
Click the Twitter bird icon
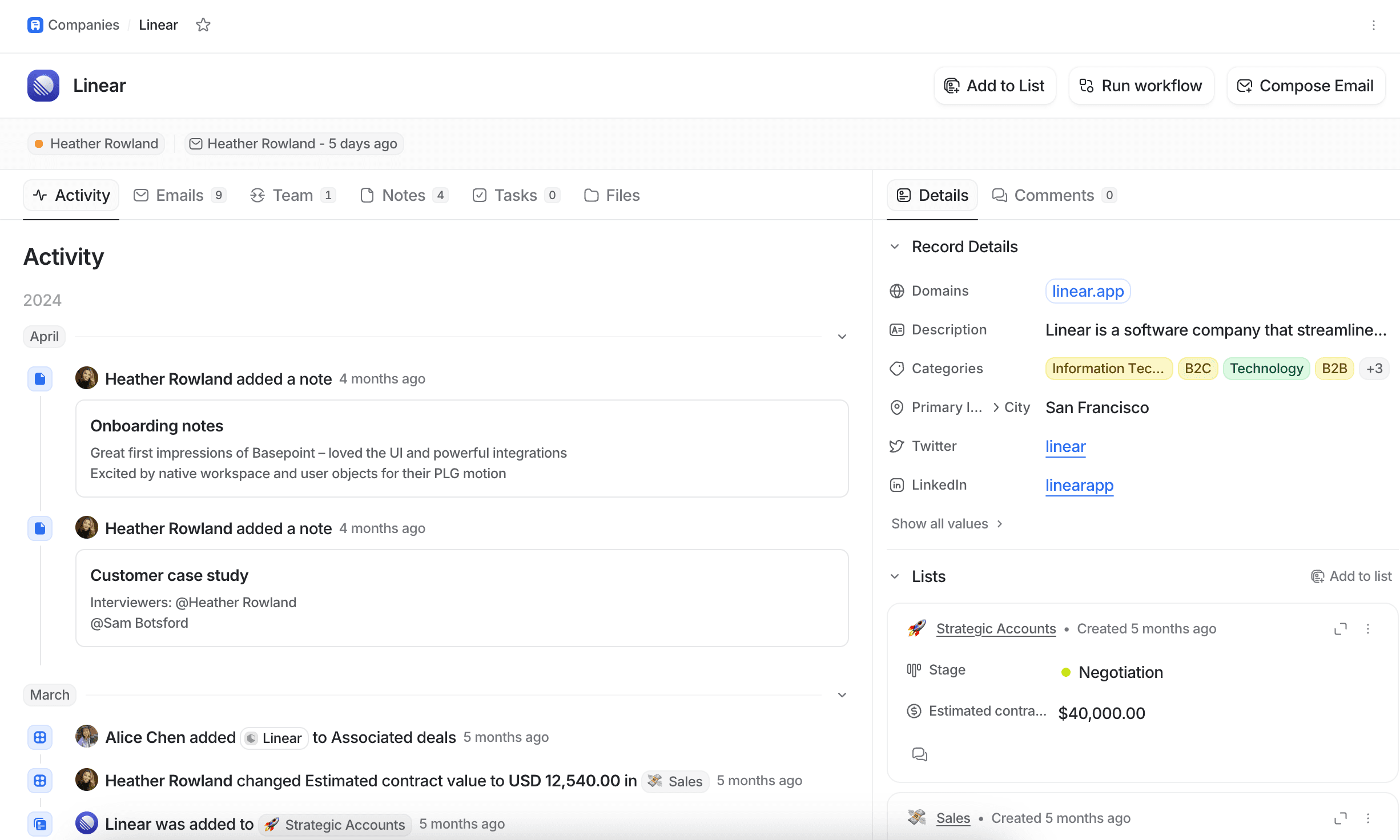tap(897, 446)
